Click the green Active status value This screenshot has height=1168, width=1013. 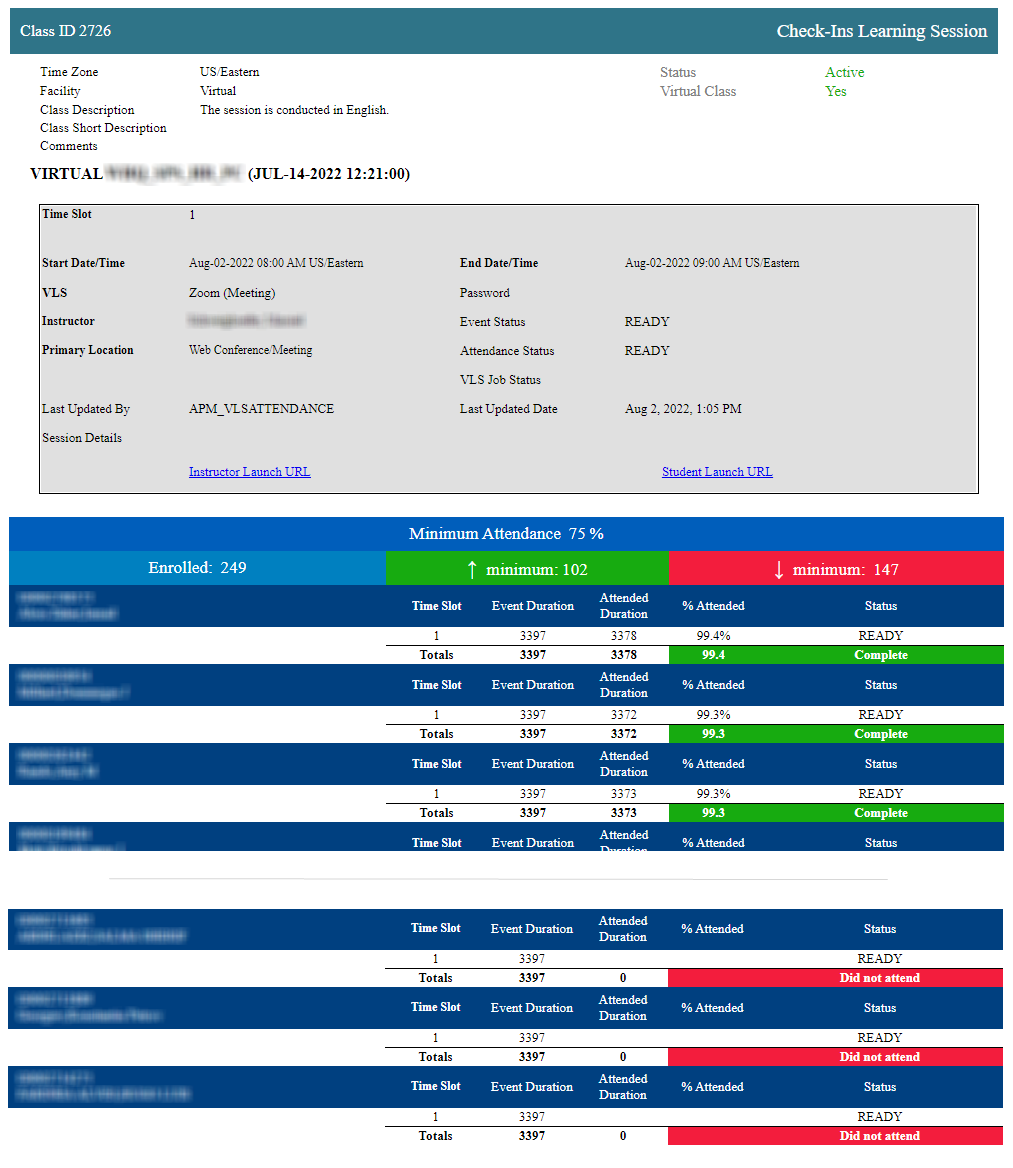pyautogui.click(x=844, y=73)
